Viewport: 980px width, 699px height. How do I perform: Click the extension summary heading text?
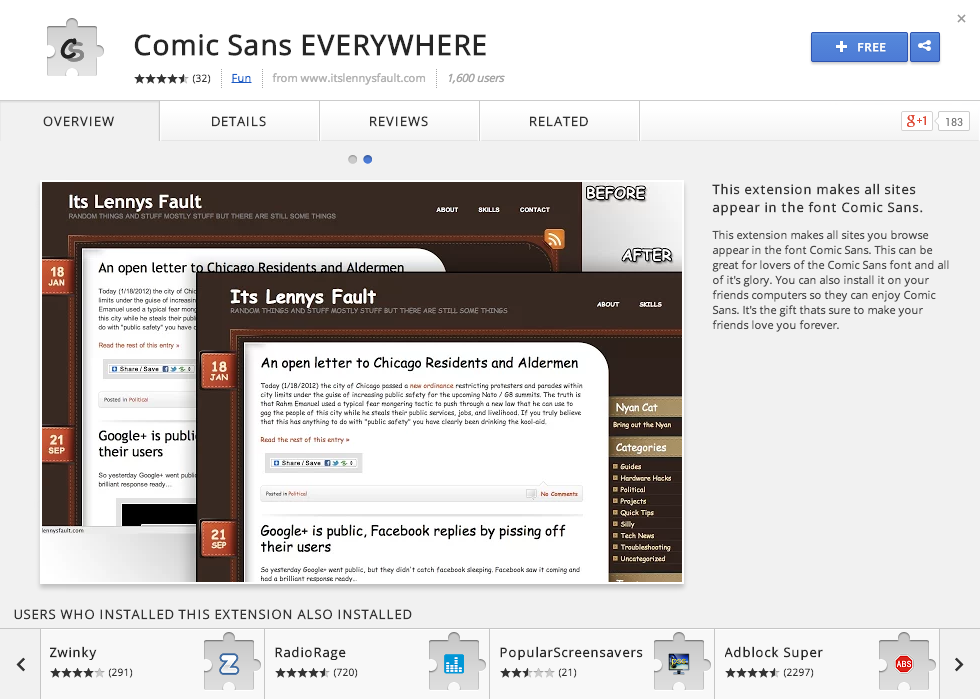pos(818,198)
